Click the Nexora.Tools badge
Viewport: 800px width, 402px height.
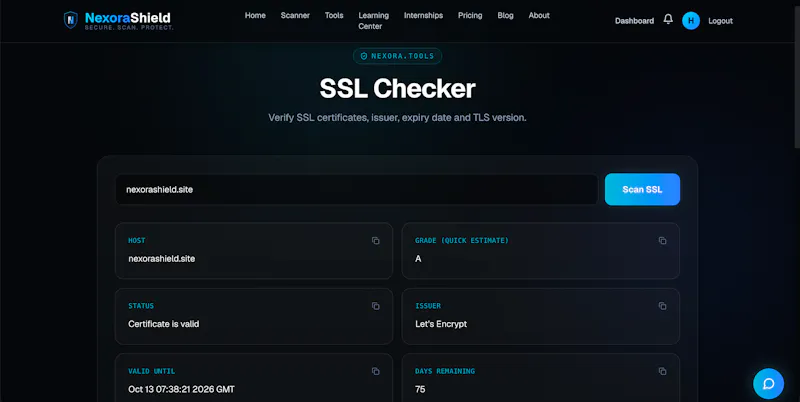click(397, 56)
